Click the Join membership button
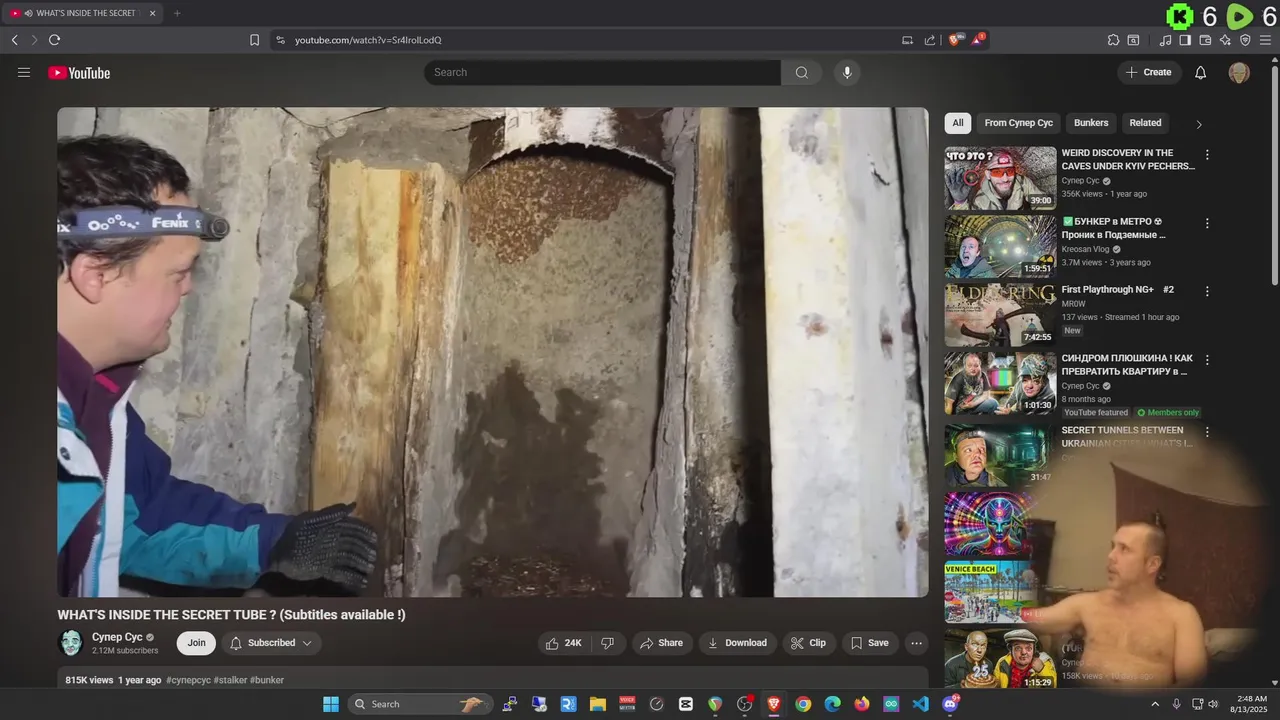This screenshot has width=1280, height=720. tap(196, 643)
